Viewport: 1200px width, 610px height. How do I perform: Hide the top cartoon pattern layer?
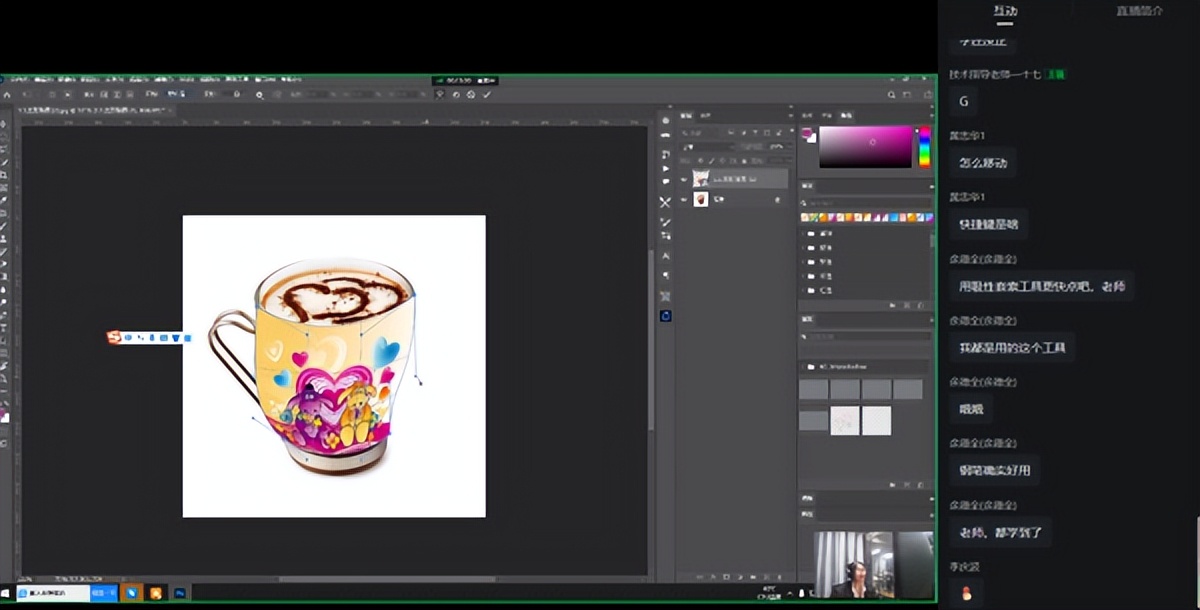(x=684, y=180)
